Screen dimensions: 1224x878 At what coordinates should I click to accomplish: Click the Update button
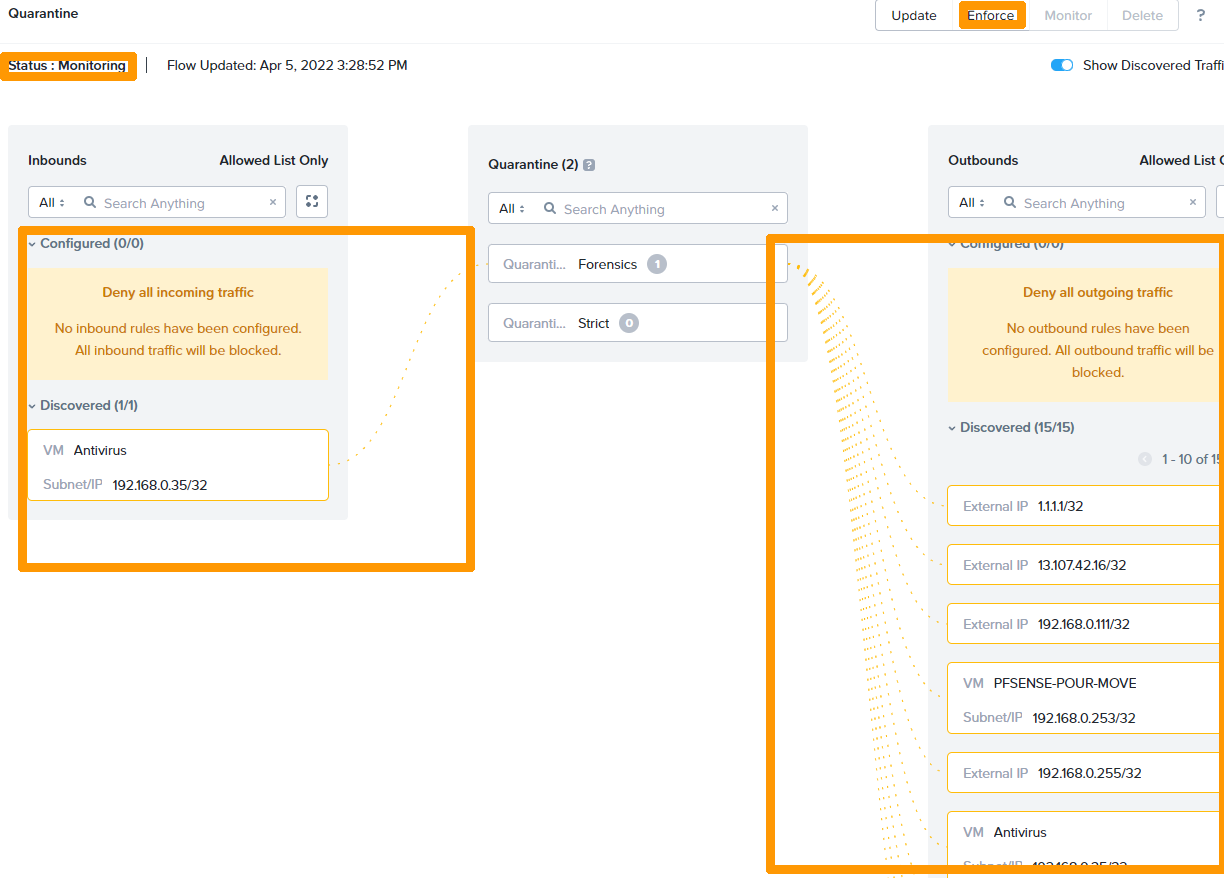point(913,15)
